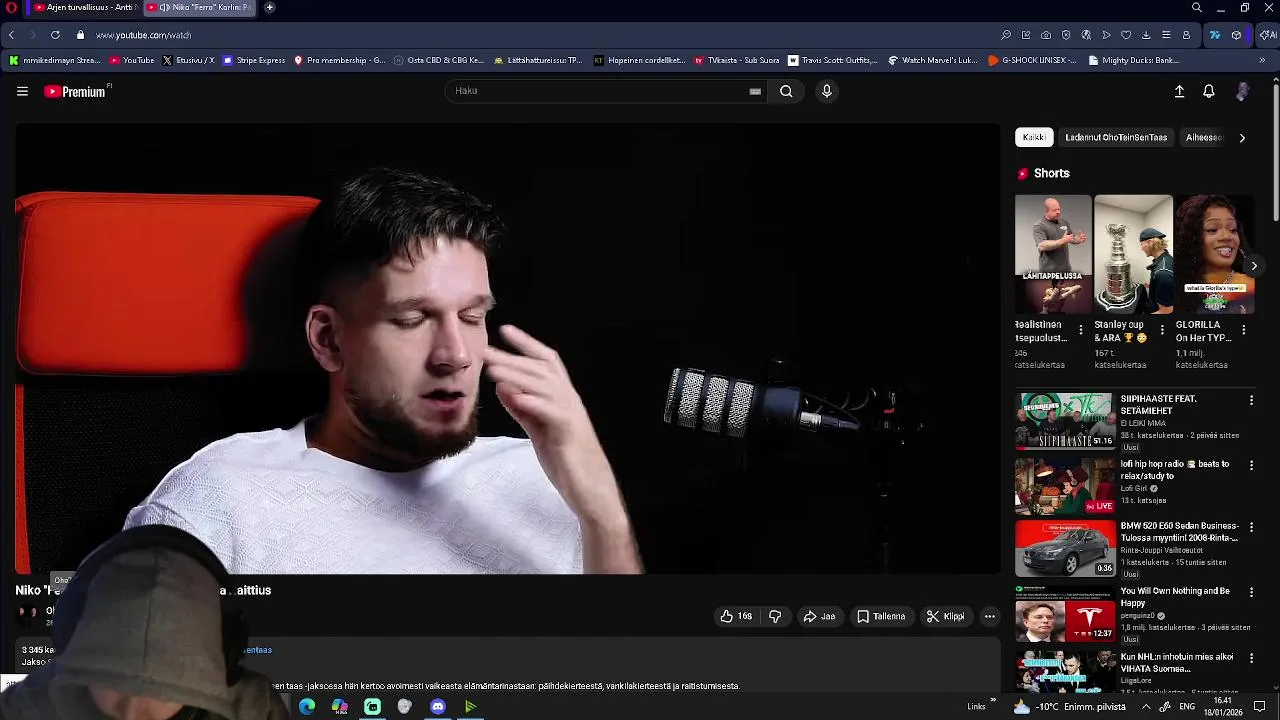
Task: Add page to bookmarks heart icon
Action: coord(1126,35)
